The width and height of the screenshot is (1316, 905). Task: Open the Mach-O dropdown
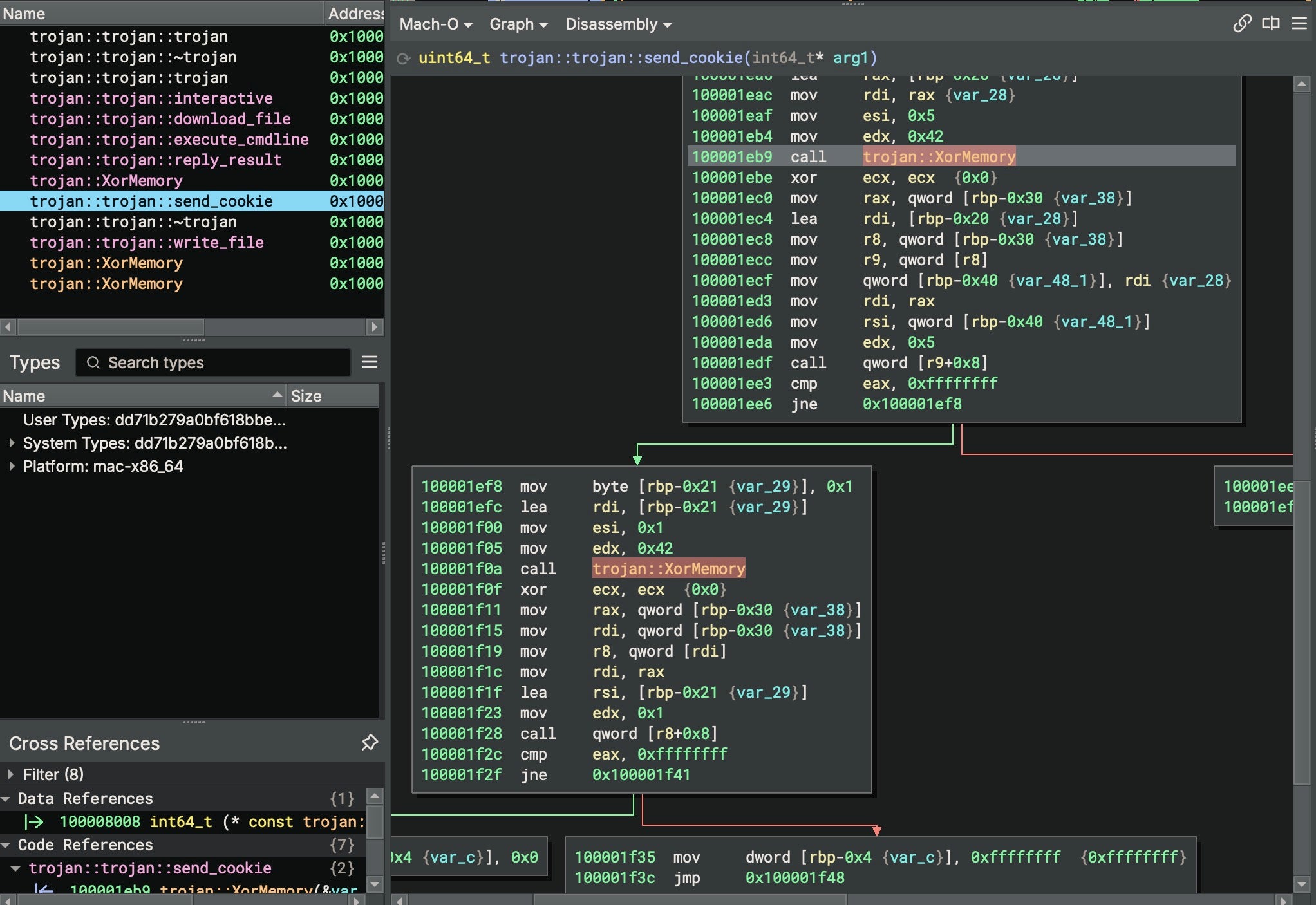(x=436, y=24)
